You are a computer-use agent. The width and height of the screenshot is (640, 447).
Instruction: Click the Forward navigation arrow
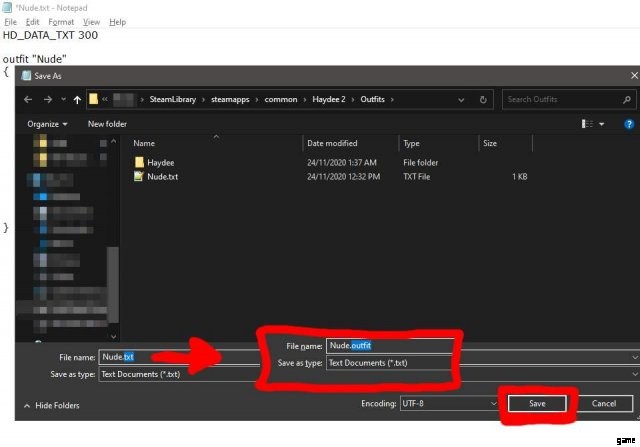pyautogui.click(x=45, y=100)
